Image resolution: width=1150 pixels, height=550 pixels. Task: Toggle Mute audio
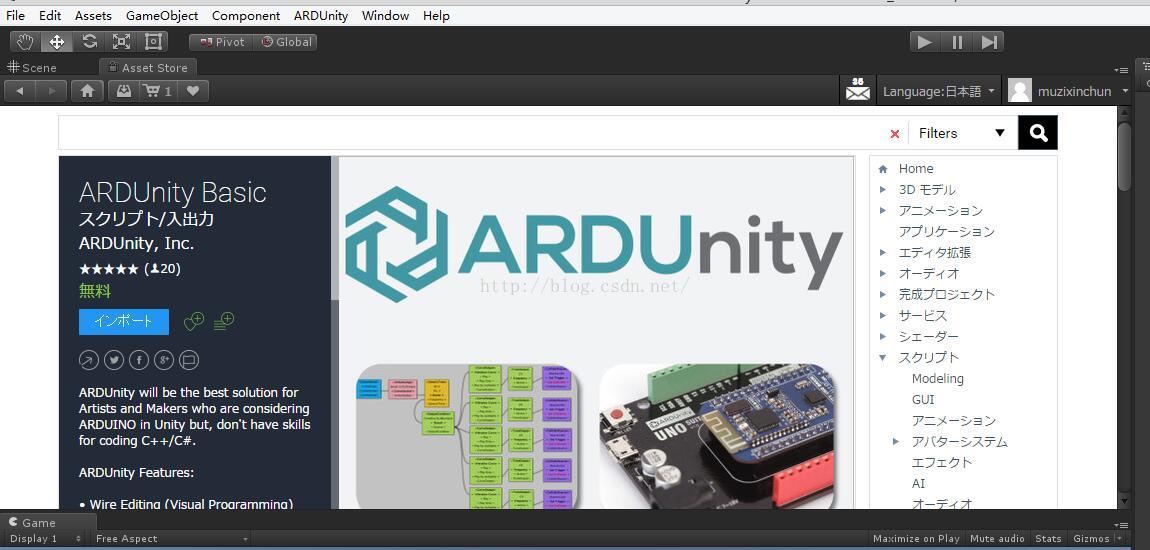[x=997, y=538]
